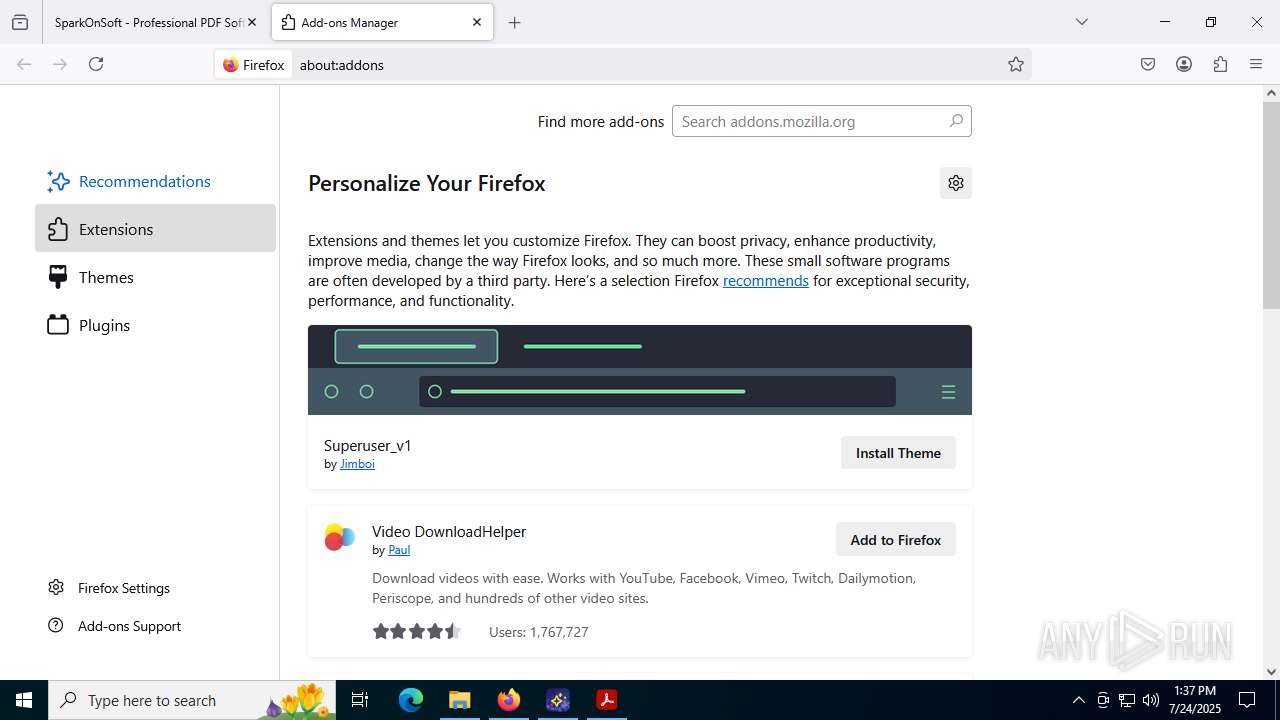The height and width of the screenshot is (720, 1280).
Task: Click the scrollbar down arrow
Action: pos(1271,672)
